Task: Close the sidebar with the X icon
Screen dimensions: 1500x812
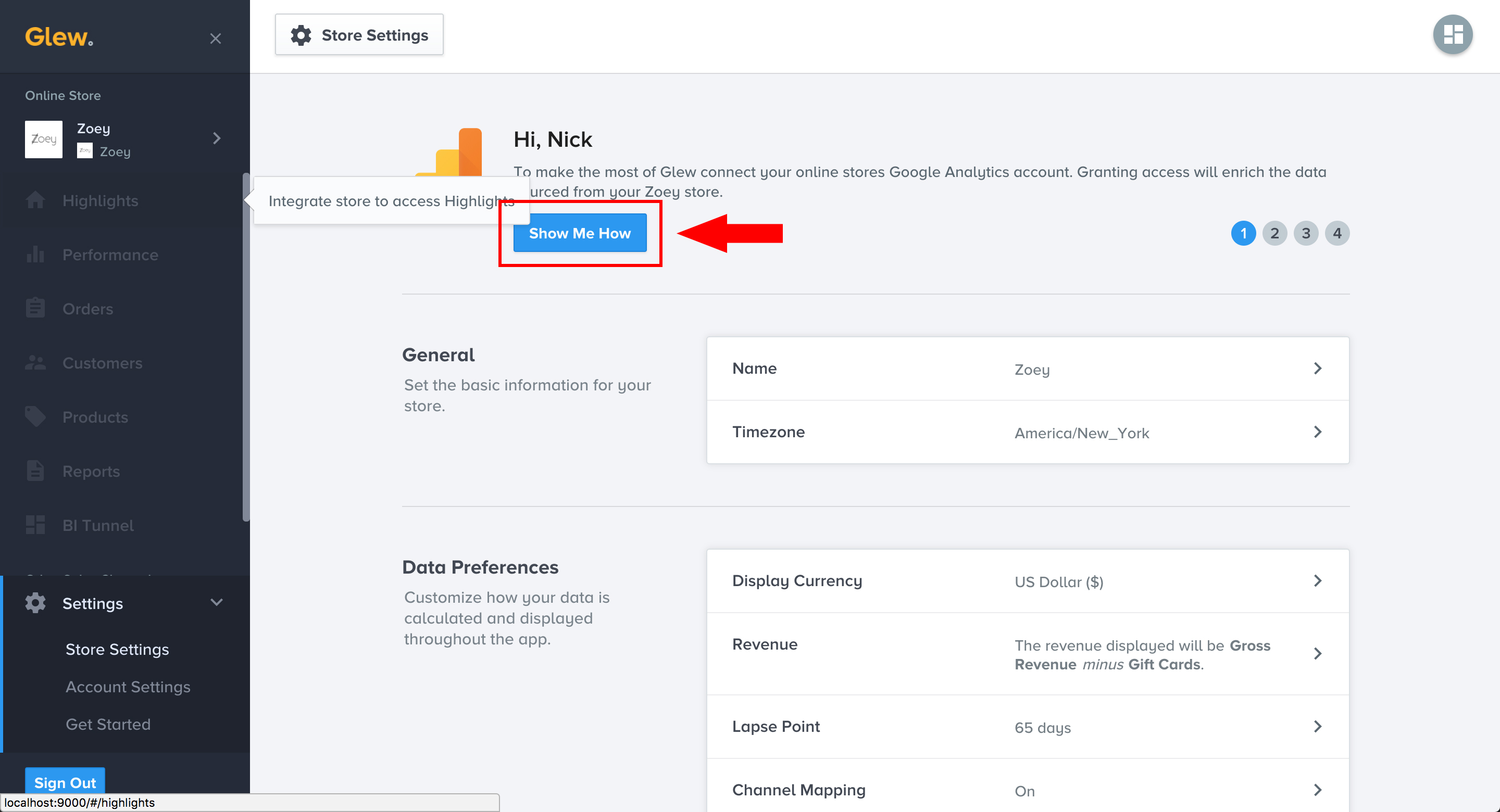Action: point(216,39)
